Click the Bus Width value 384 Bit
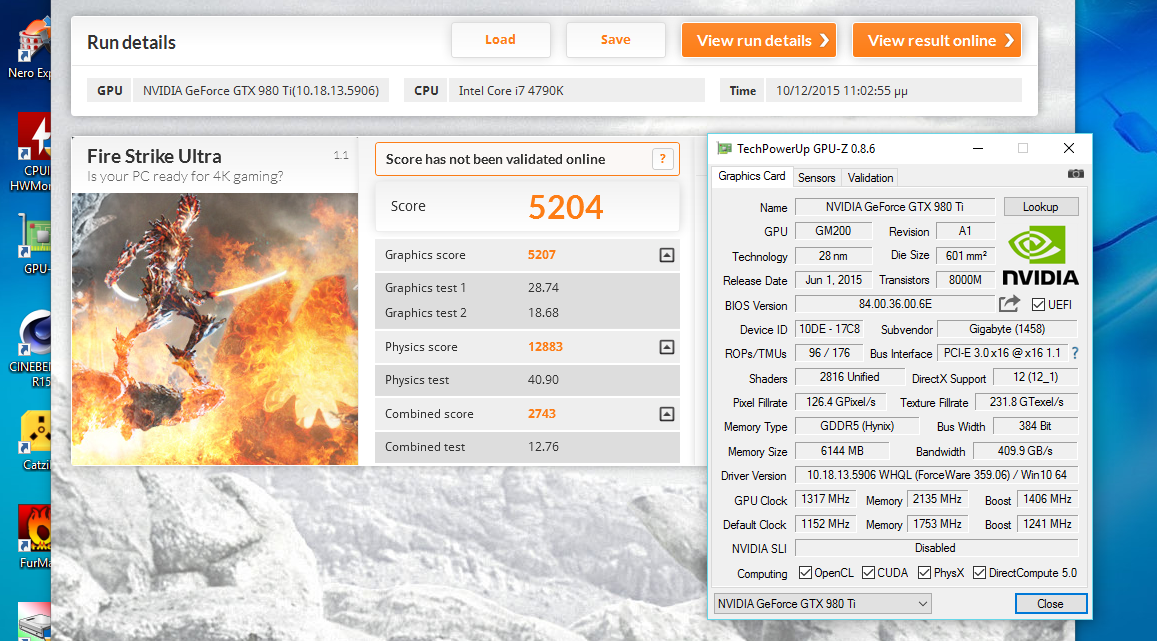1157x641 pixels. coord(1035,426)
